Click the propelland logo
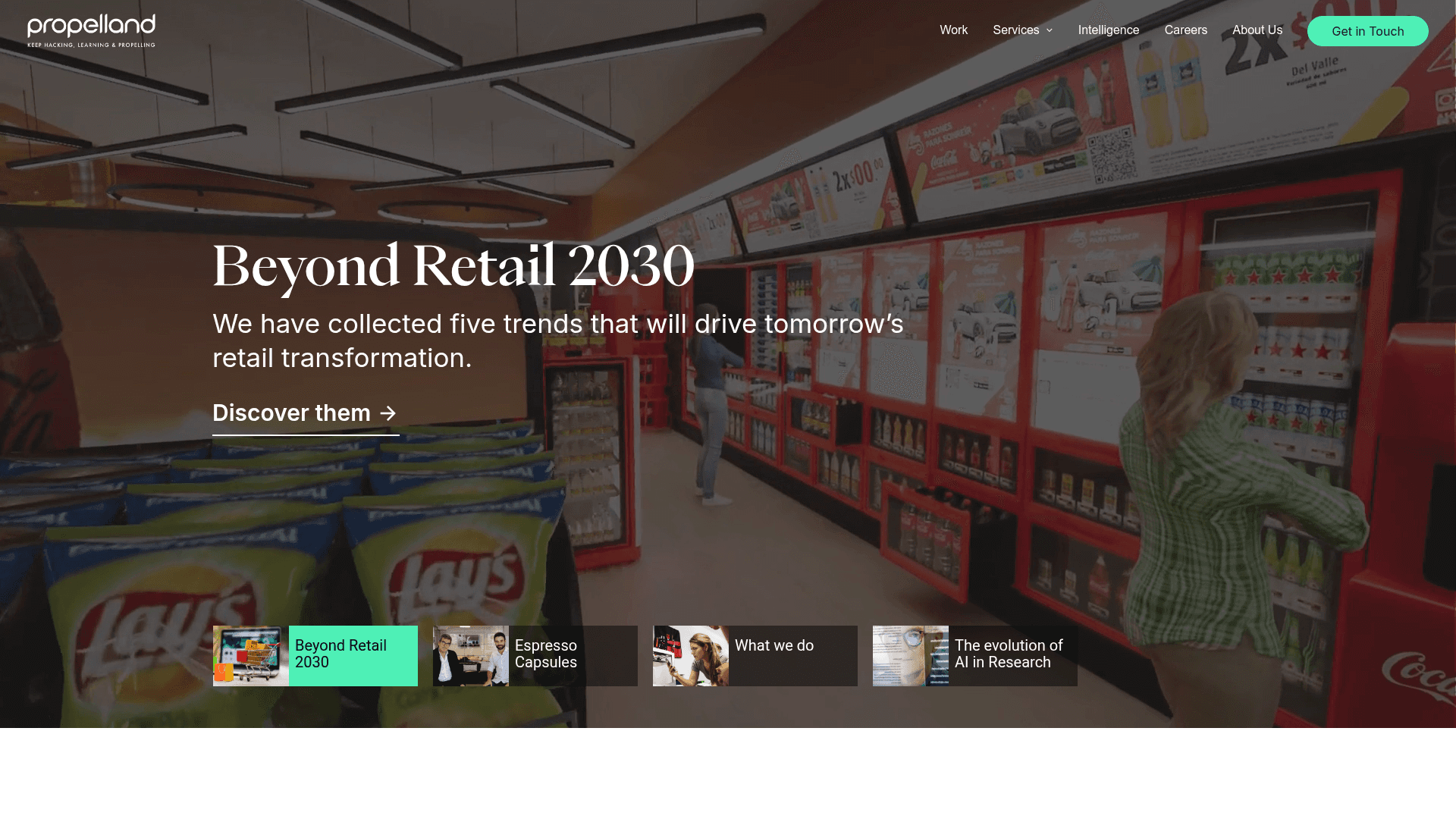This screenshot has height=819, width=1456. point(90,29)
